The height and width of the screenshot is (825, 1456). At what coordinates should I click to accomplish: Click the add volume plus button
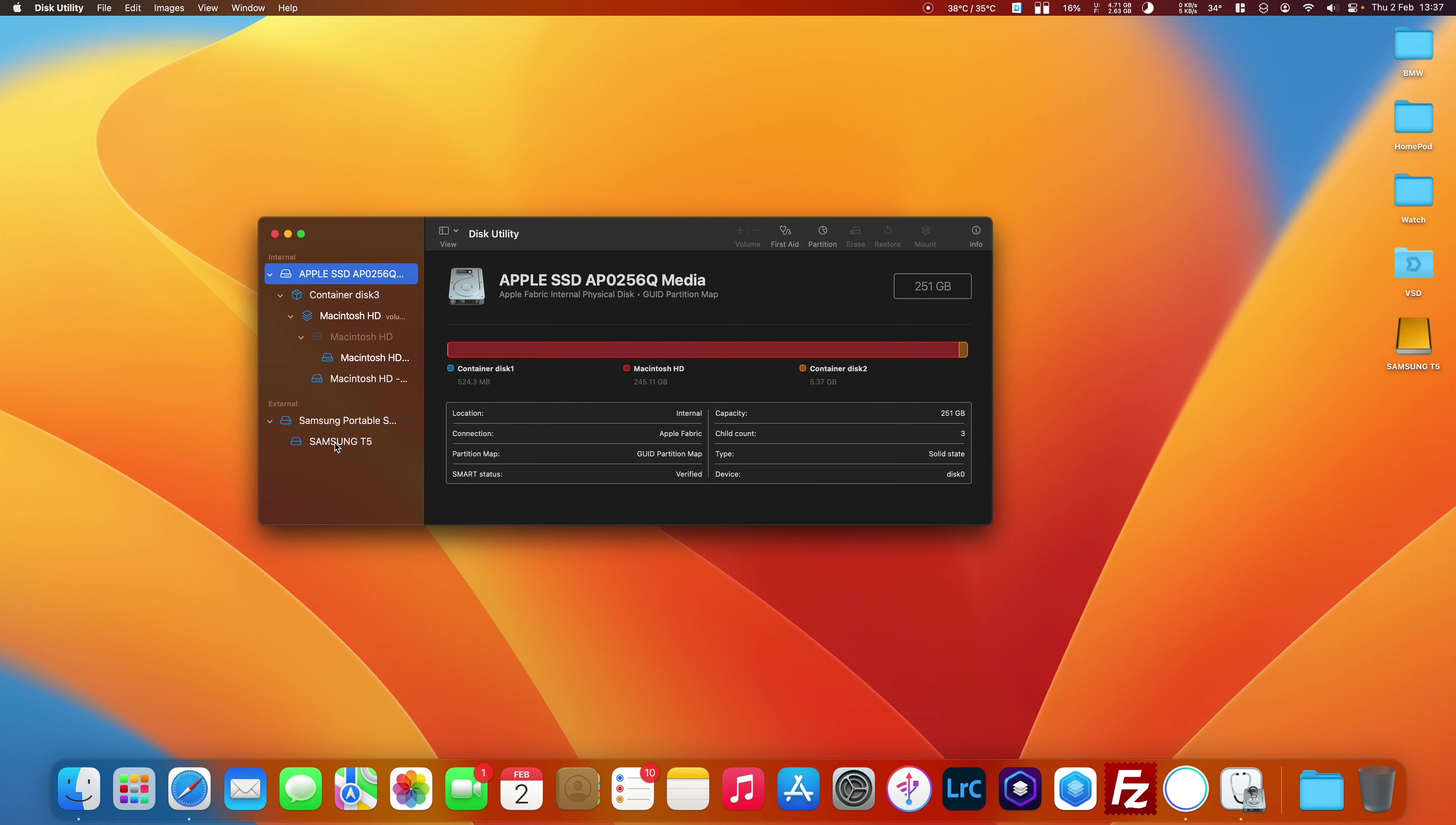coord(739,230)
